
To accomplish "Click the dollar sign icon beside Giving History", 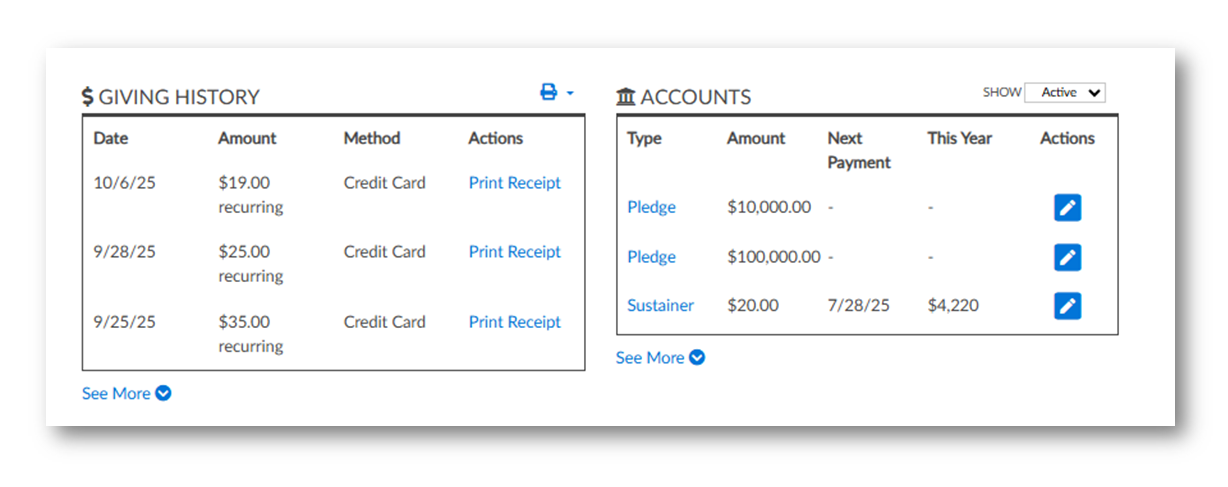I will [88, 97].
